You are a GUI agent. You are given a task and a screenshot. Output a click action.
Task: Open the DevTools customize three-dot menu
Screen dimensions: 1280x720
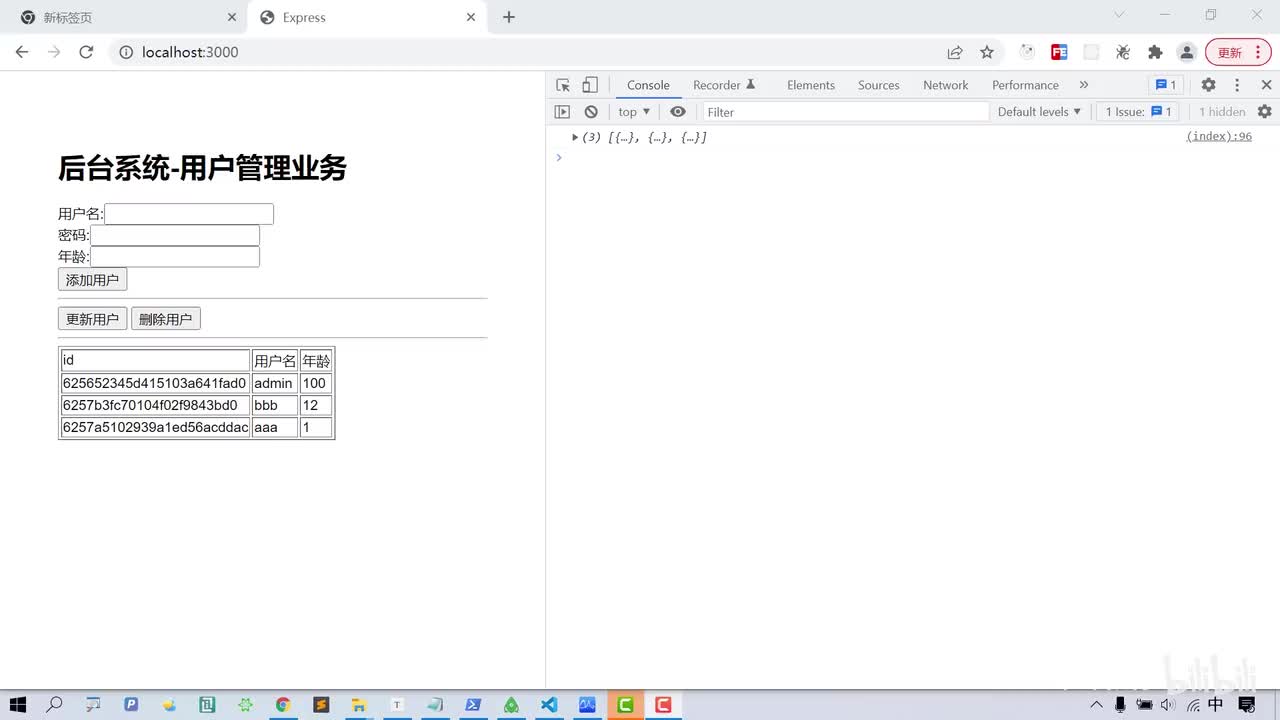[x=1237, y=85]
